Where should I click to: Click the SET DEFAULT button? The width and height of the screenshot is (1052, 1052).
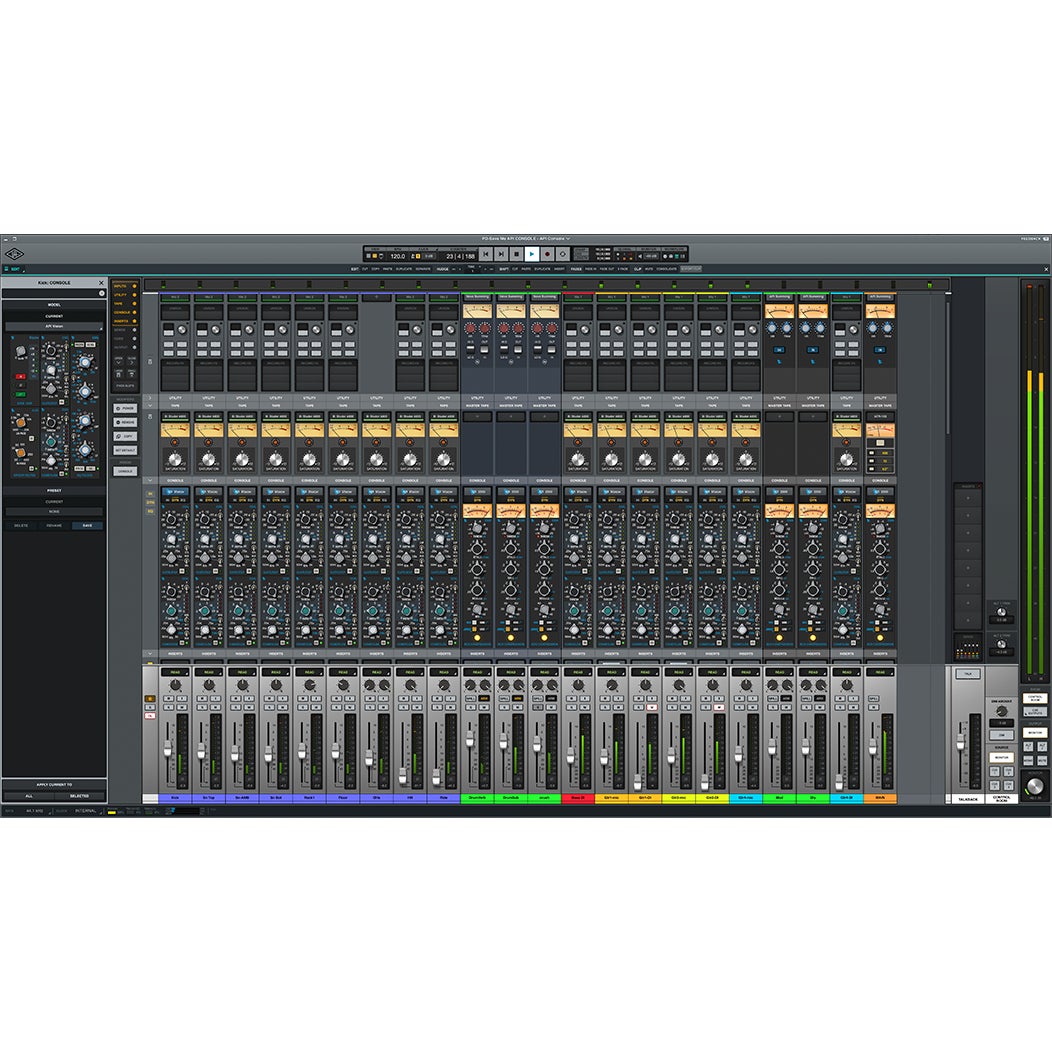(x=125, y=450)
